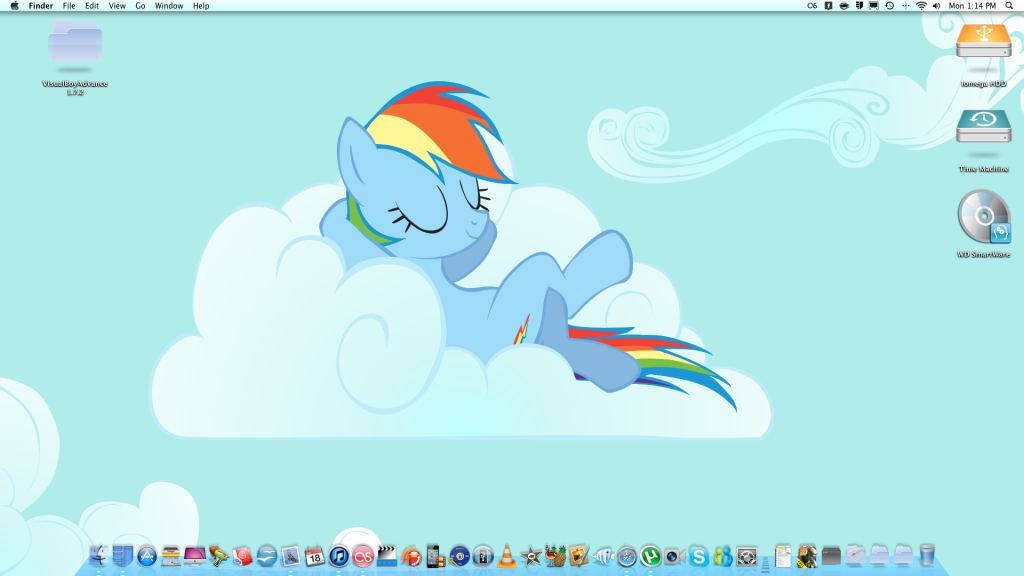
Task: Launch uTorrent from the dock
Action: 650,556
